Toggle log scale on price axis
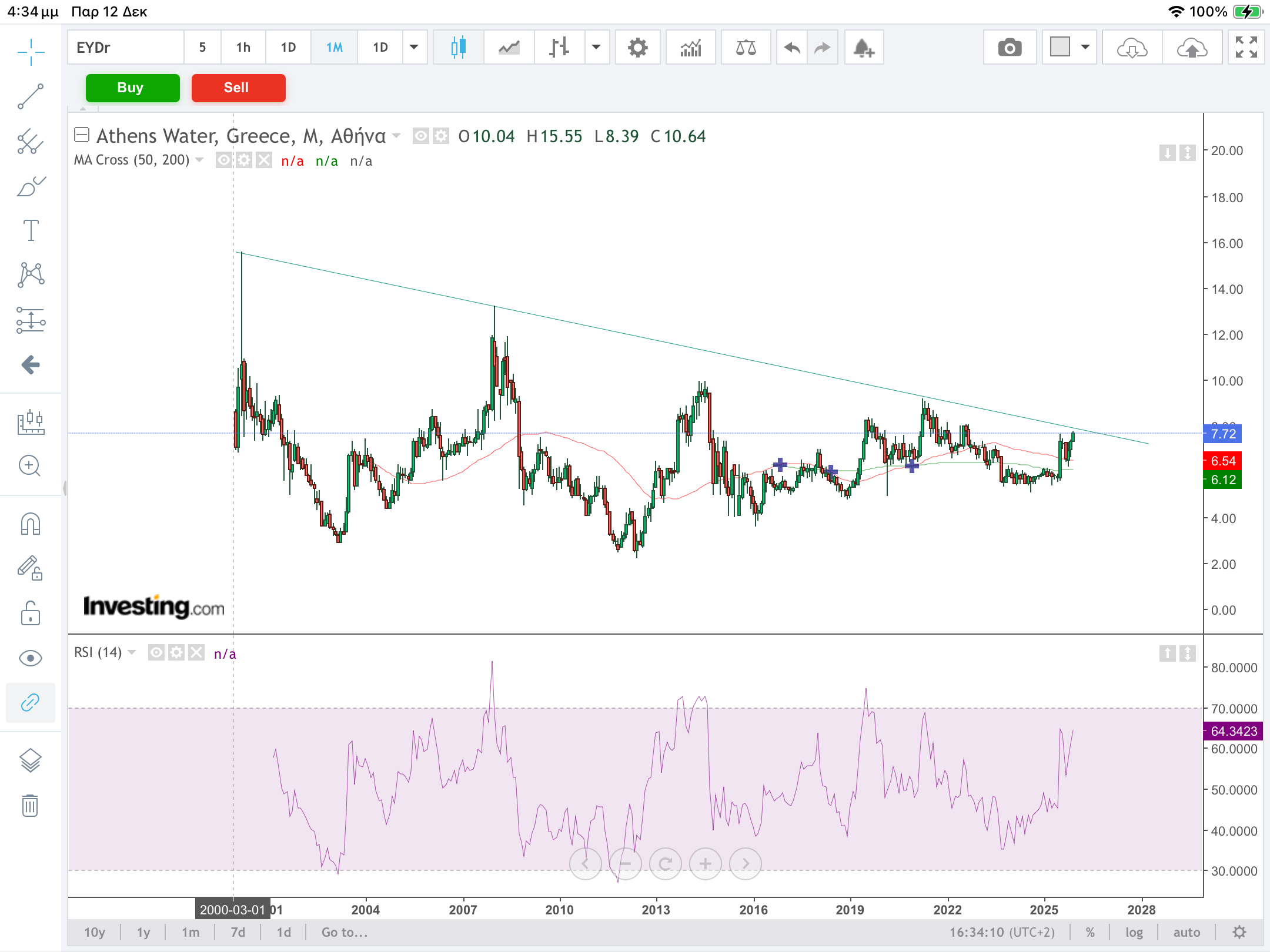The width and height of the screenshot is (1270, 952). (1134, 932)
